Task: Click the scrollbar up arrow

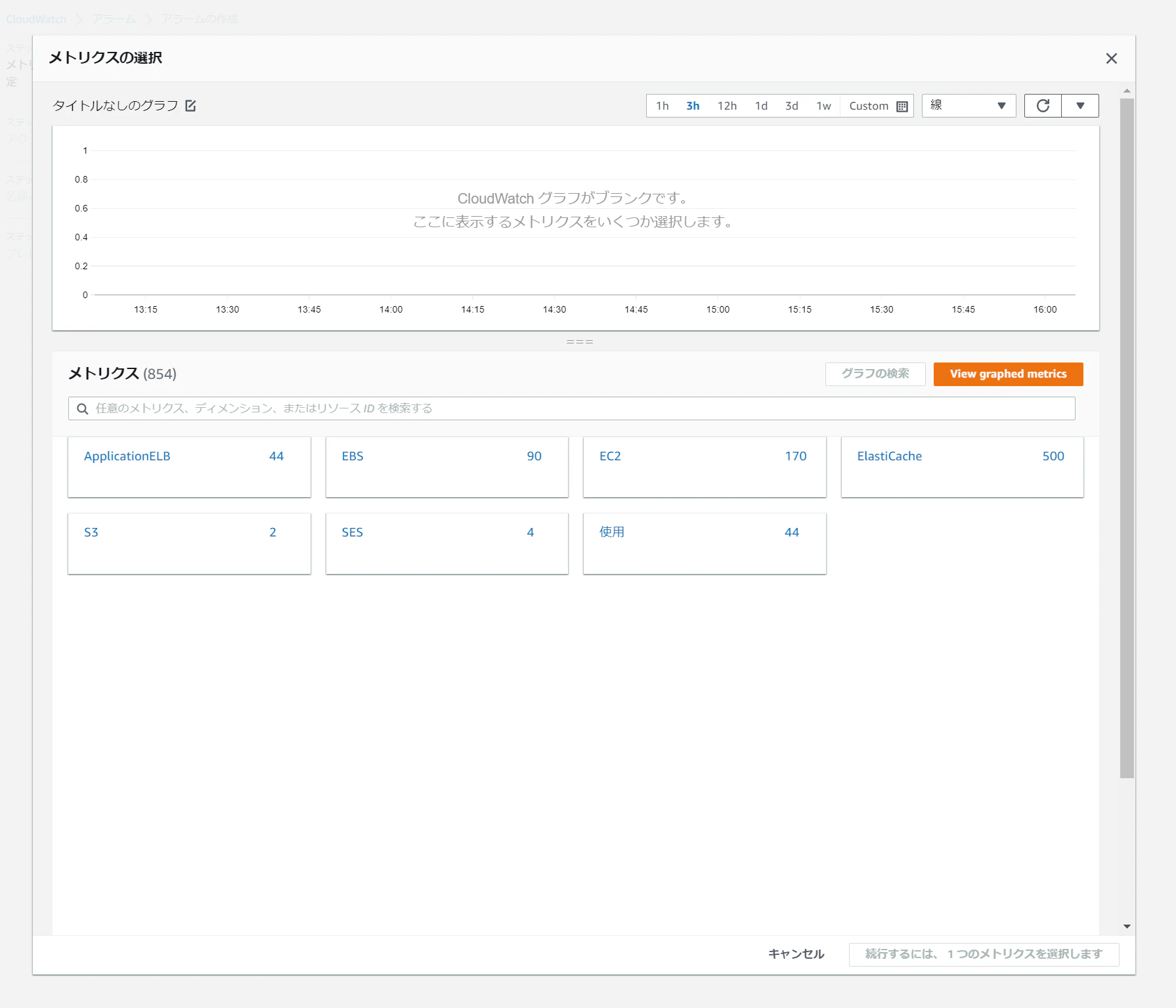Action: (x=1127, y=91)
